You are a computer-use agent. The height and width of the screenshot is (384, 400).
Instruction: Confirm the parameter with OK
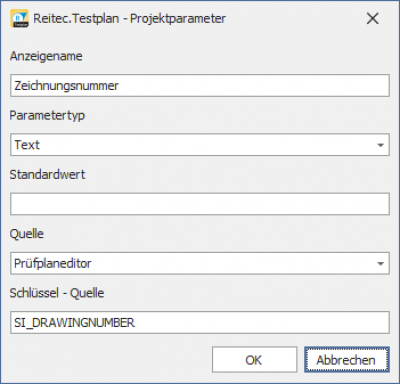[254, 360]
